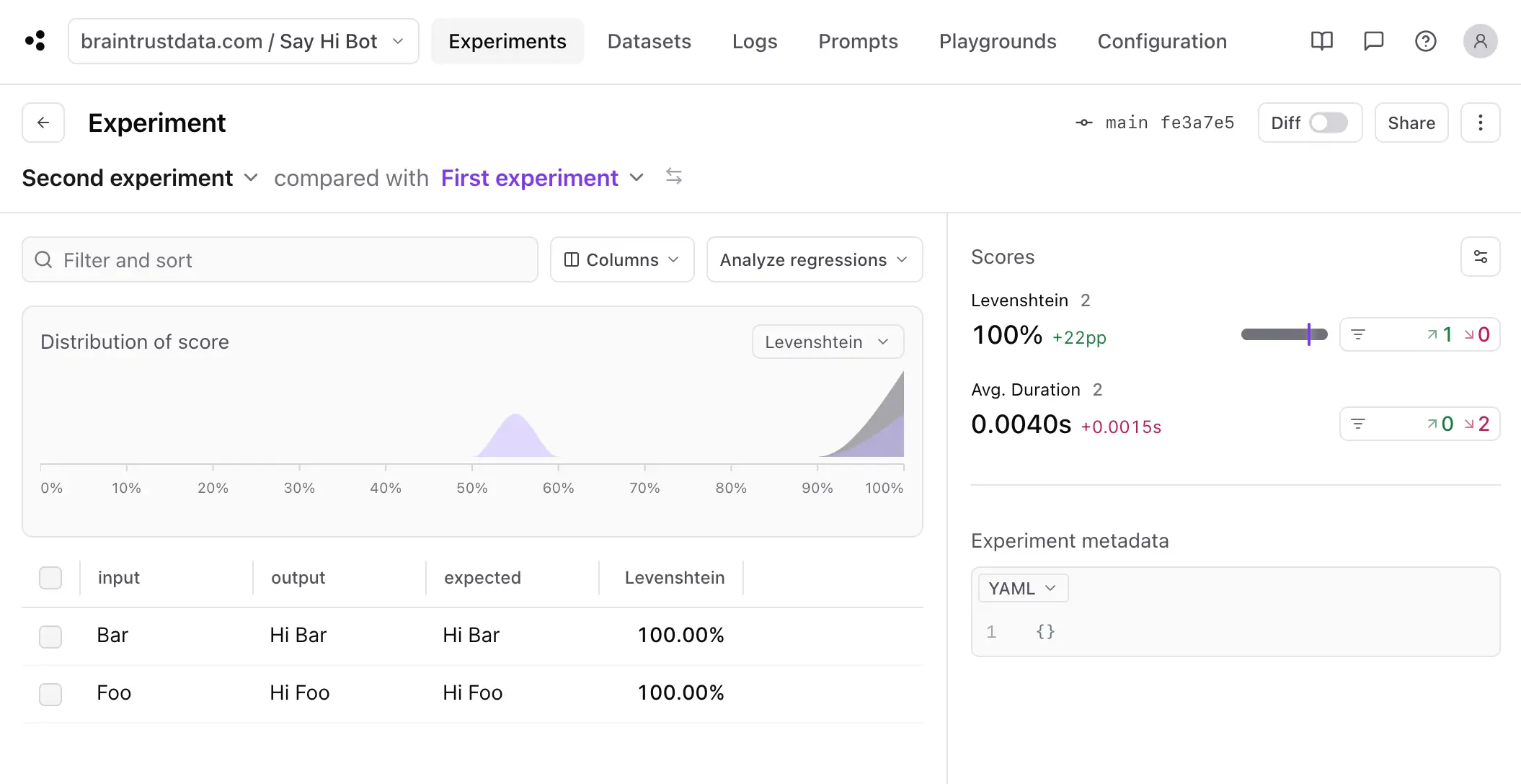The height and width of the screenshot is (784, 1521).
Task: Open the three-dot more options menu
Action: [x=1480, y=122]
